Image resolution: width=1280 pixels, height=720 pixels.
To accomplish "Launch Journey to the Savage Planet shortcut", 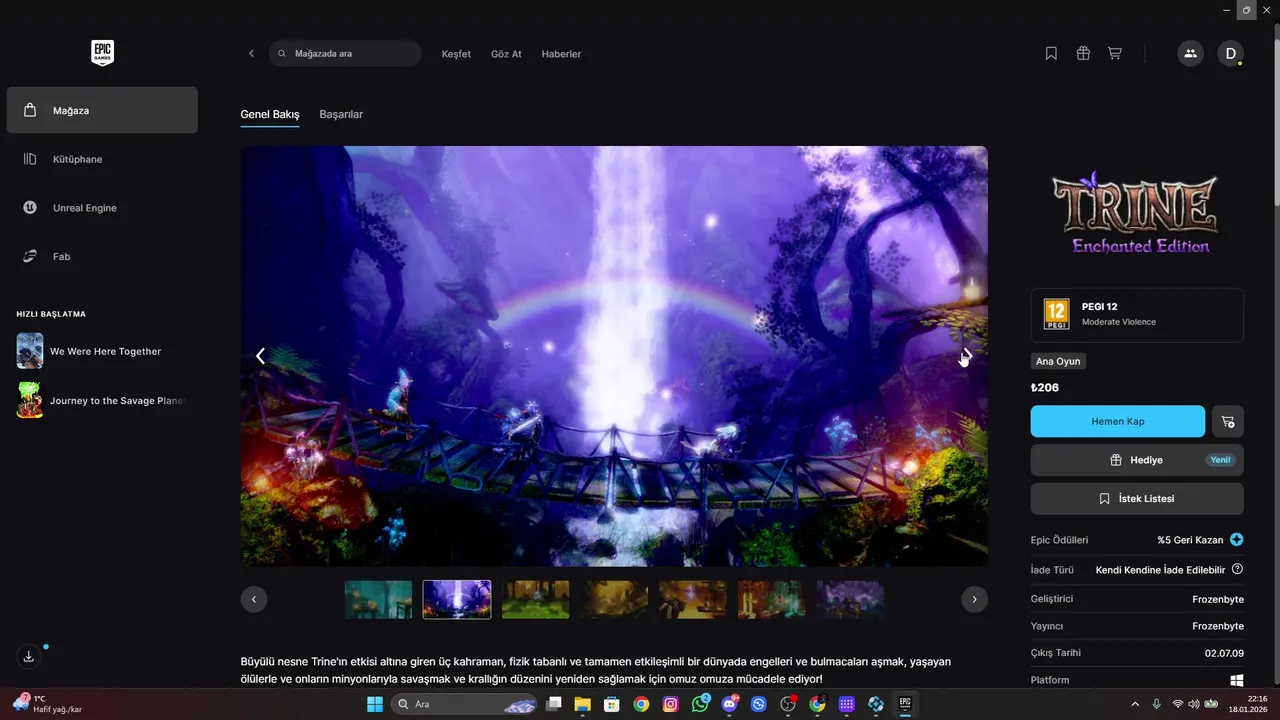I will click(102, 400).
